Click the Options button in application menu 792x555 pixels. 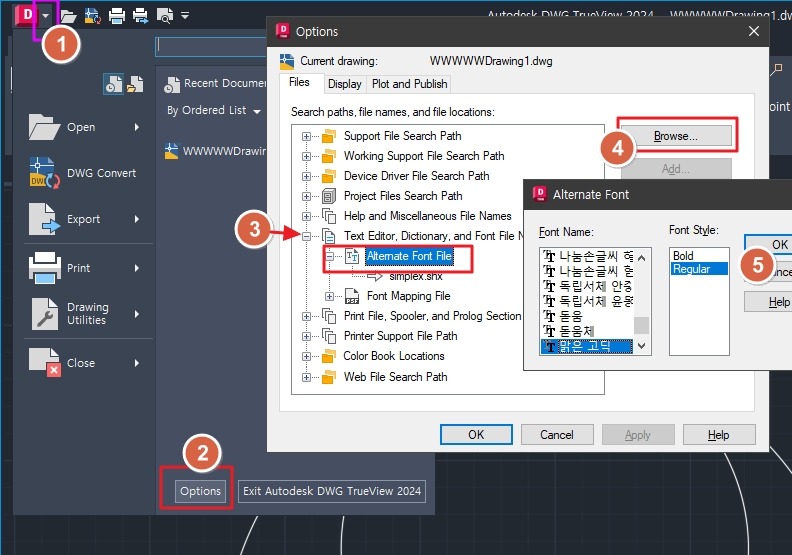point(201,491)
